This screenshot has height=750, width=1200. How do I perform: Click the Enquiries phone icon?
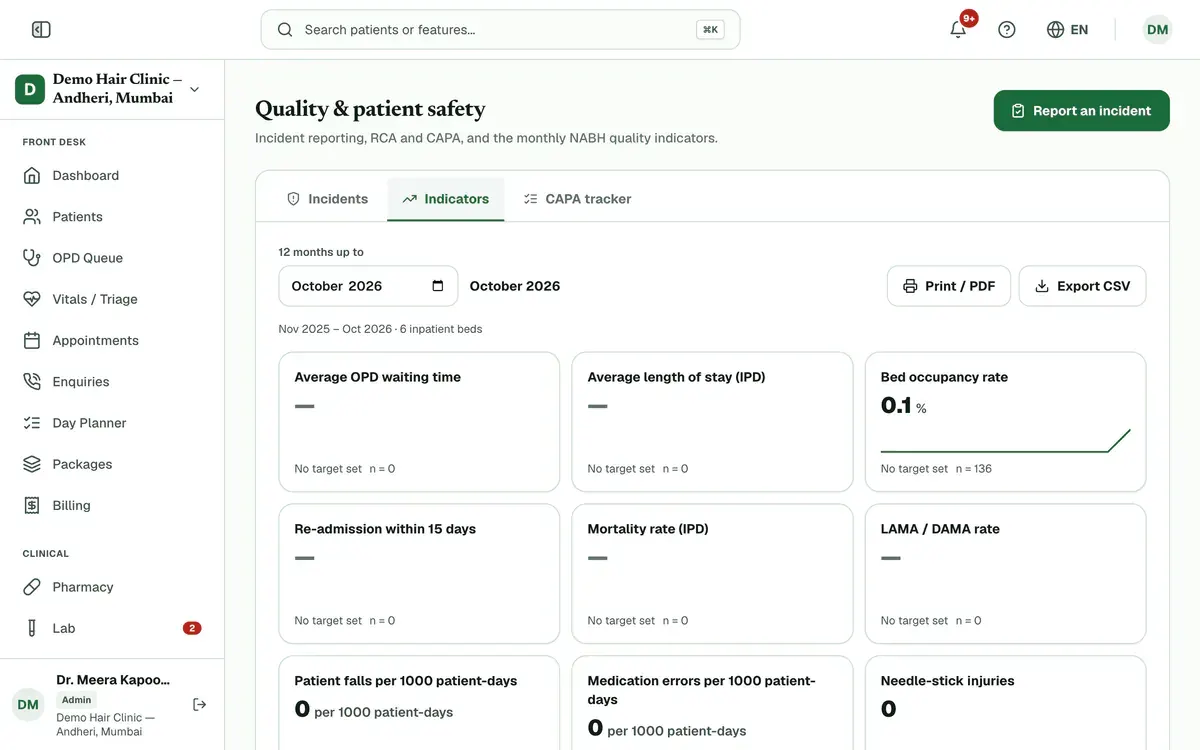[32, 382]
